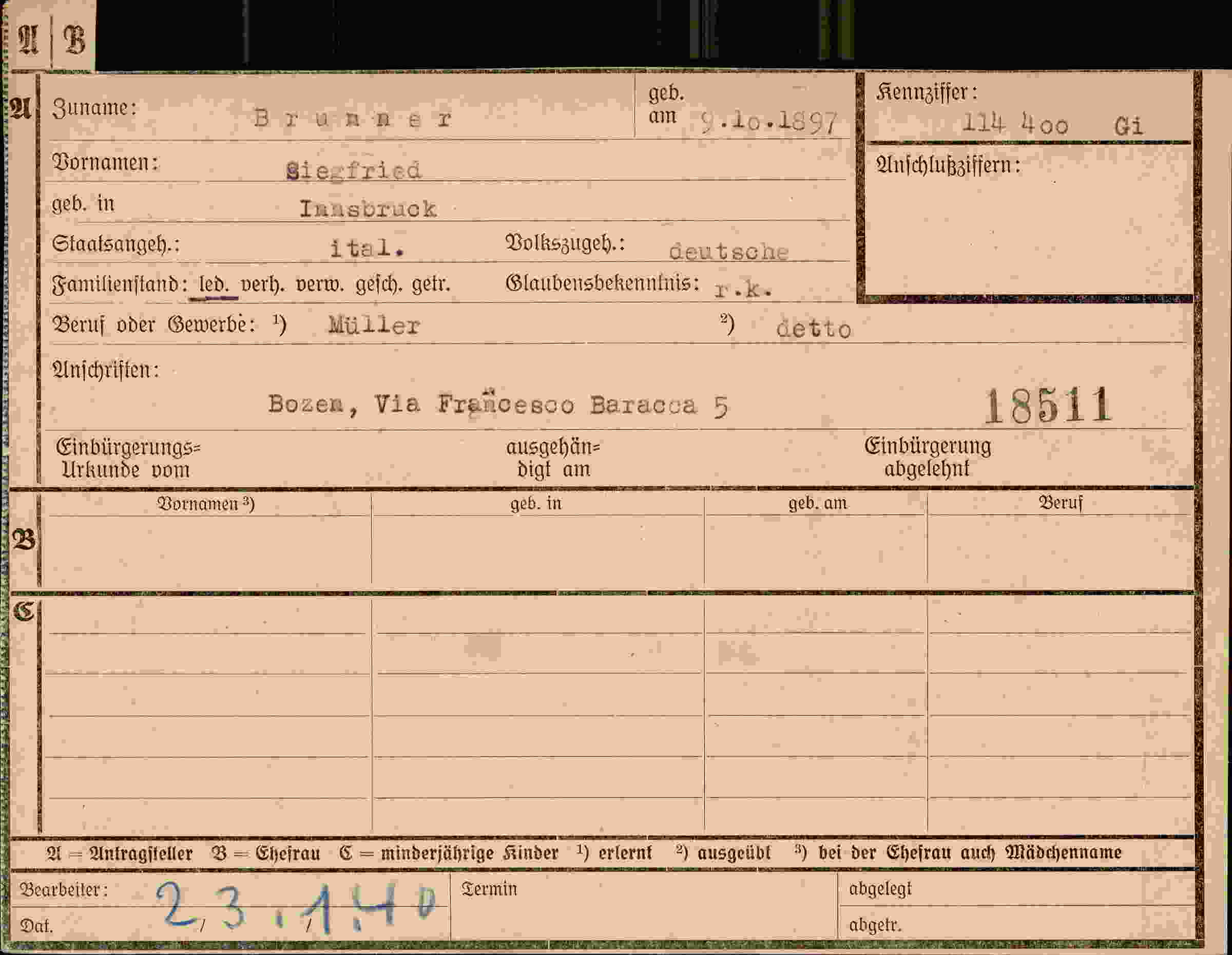Screen dimensions: 1232x955
Task: Click the practiced profession 'detto'
Action: [x=814, y=329]
